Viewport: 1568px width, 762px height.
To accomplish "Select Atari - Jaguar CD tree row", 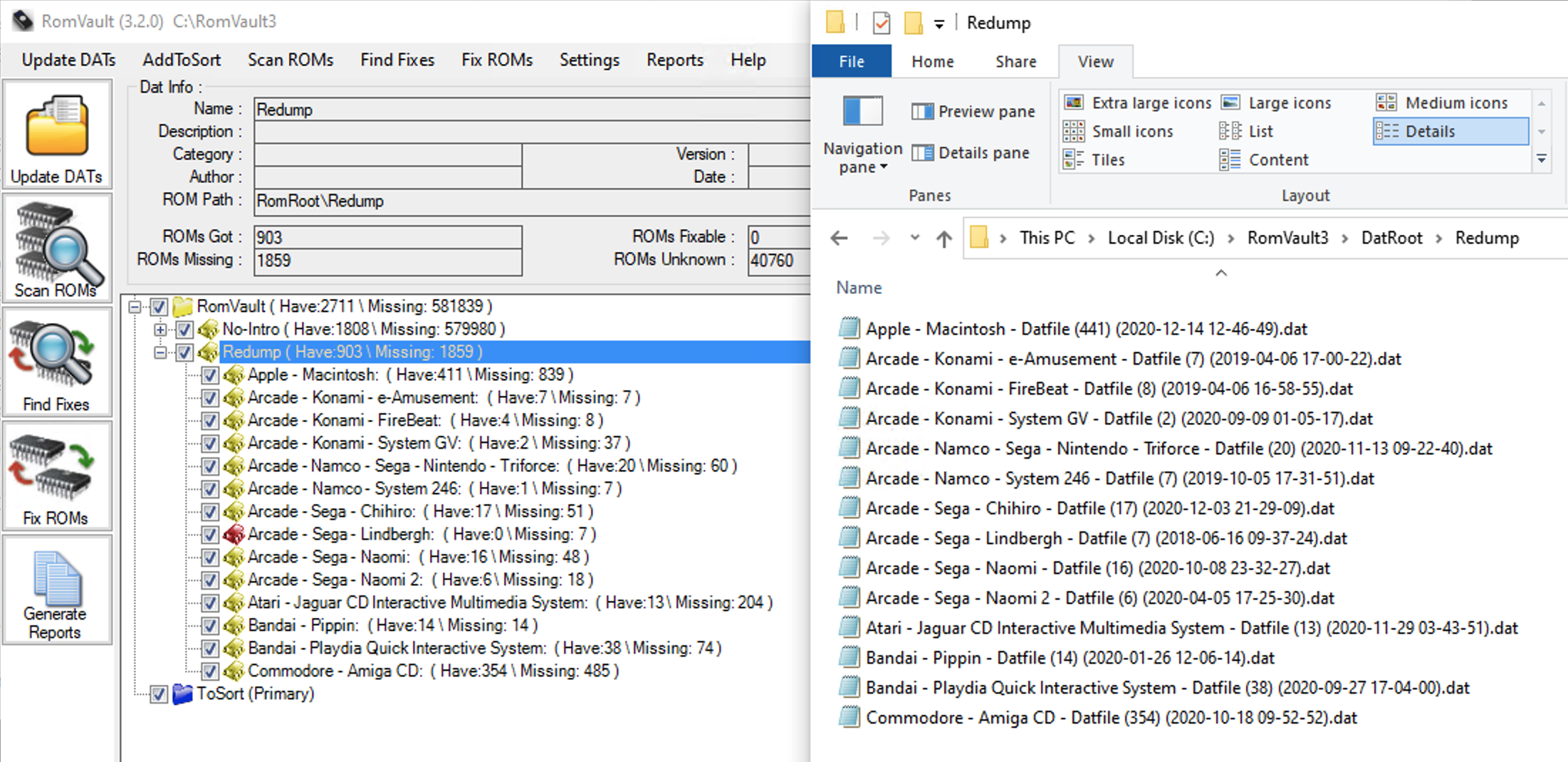I will pyautogui.click(x=510, y=602).
